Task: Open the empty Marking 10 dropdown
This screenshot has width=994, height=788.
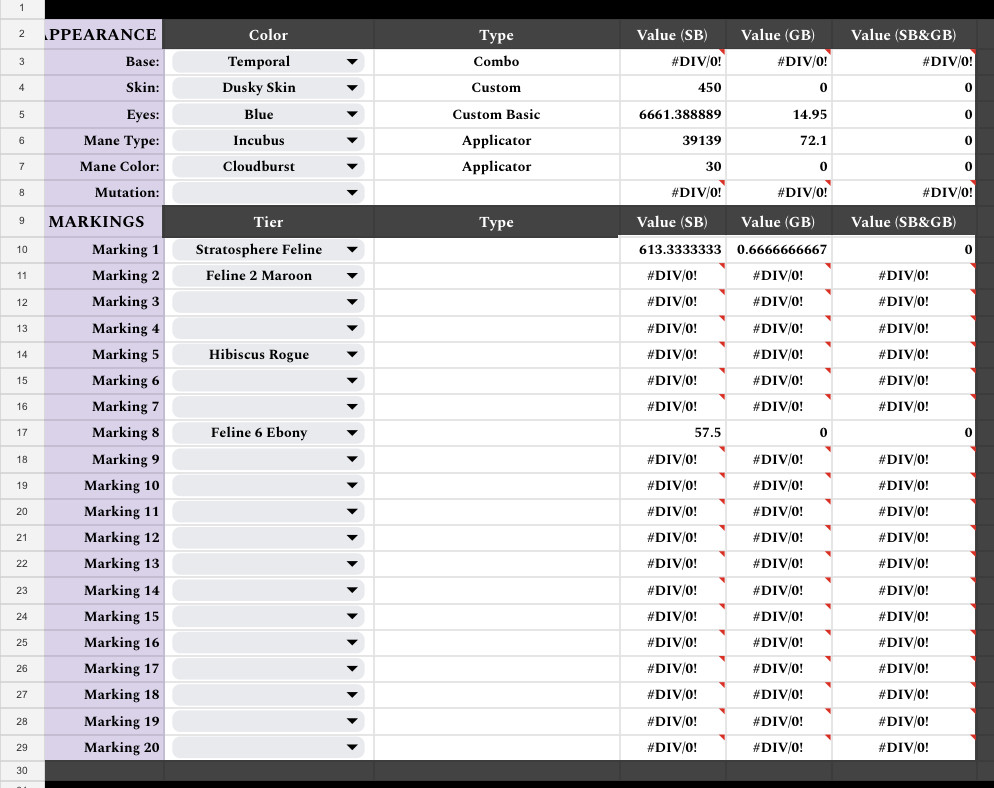Action: (268, 485)
